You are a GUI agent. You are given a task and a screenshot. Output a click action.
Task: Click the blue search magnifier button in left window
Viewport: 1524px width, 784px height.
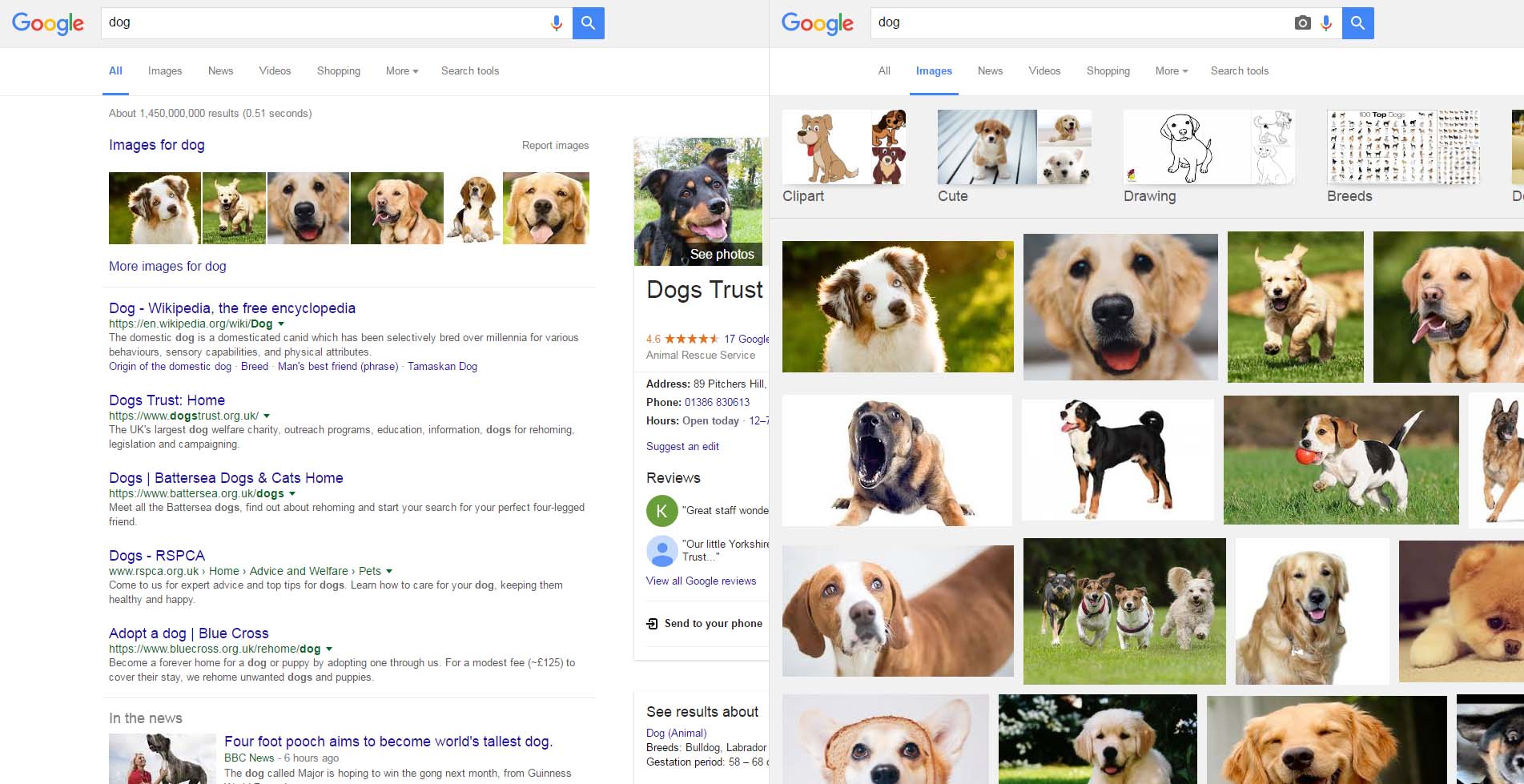589,23
